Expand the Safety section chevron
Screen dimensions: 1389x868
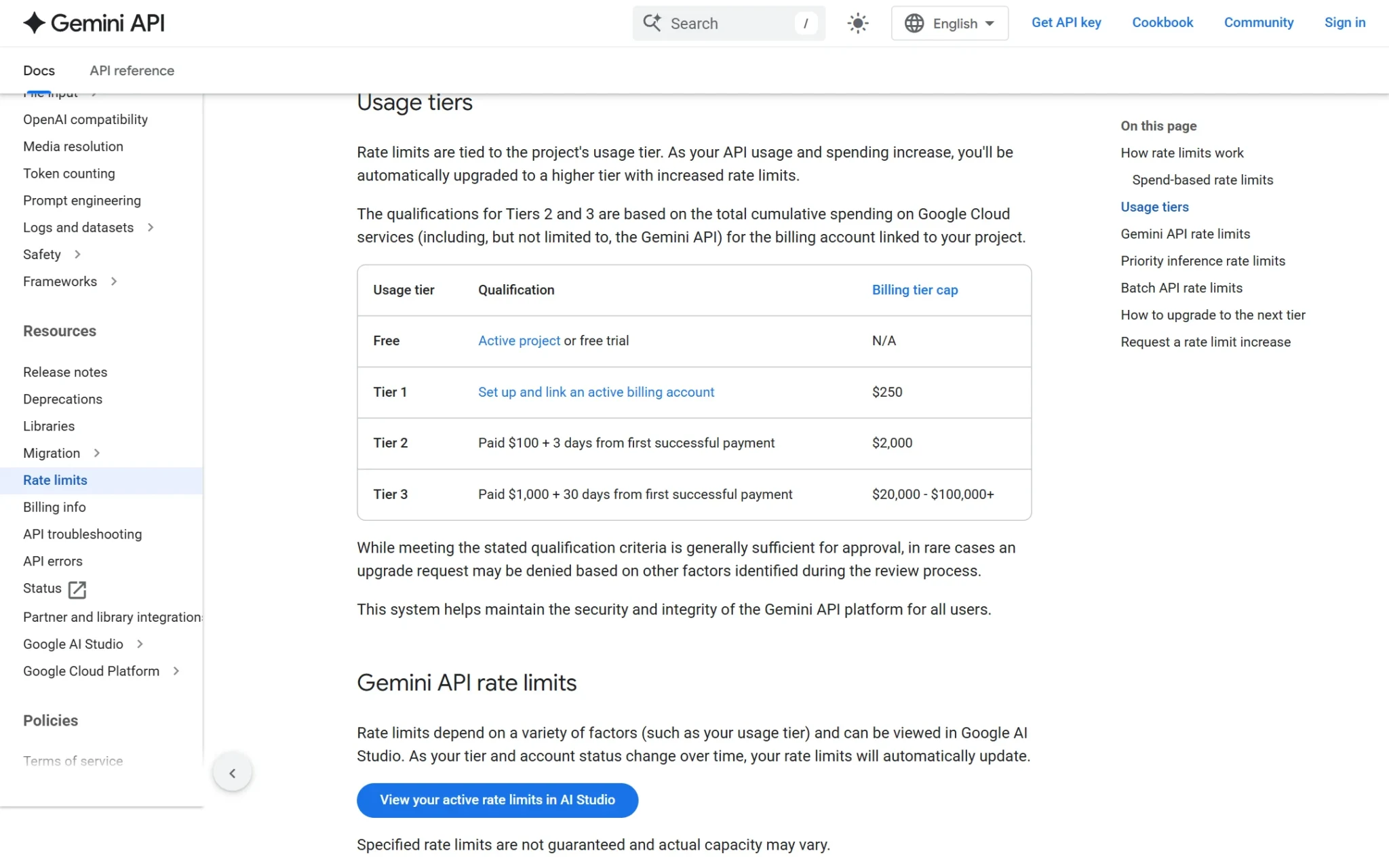[77, 254]
